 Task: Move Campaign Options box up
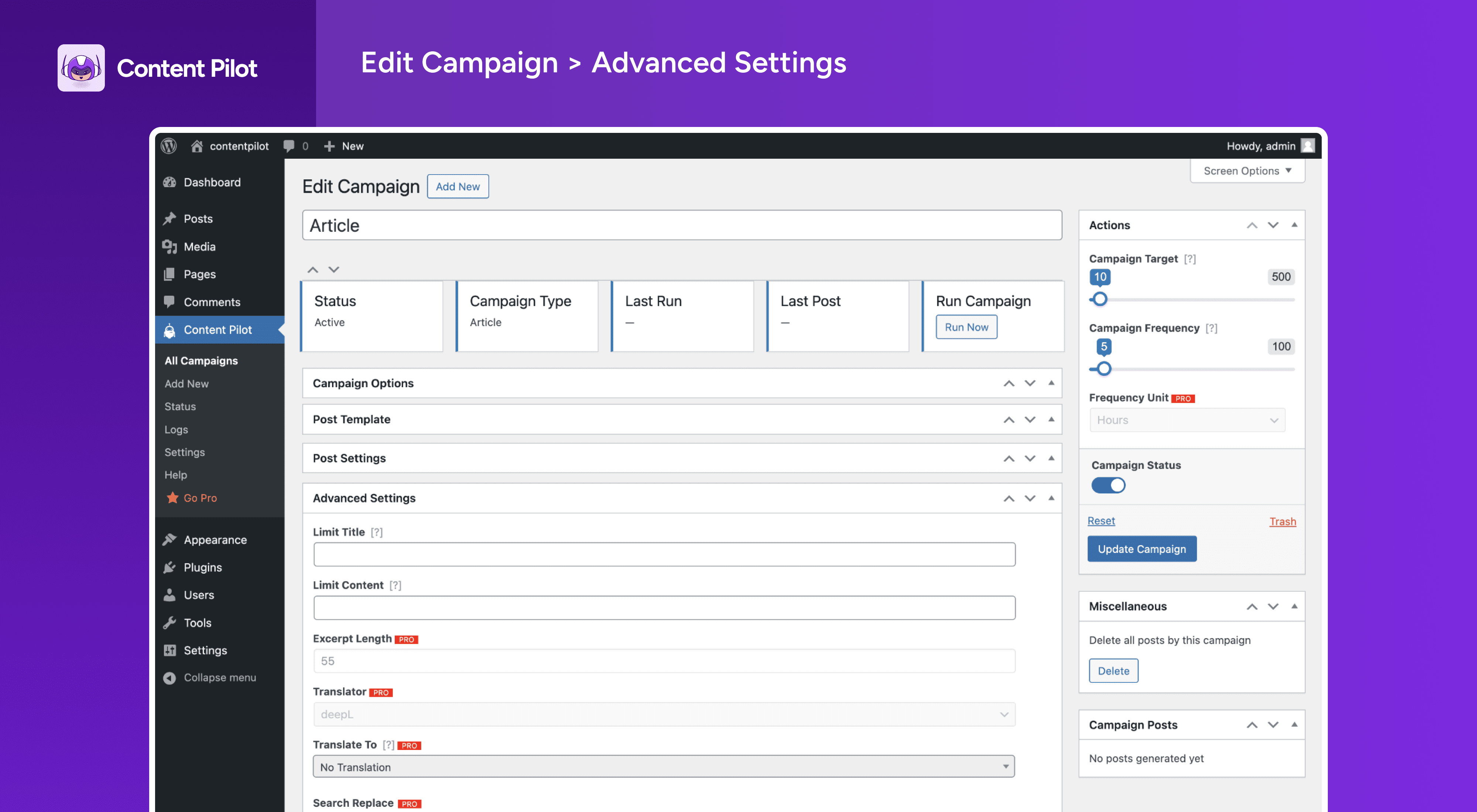(x=1009, y=383)
